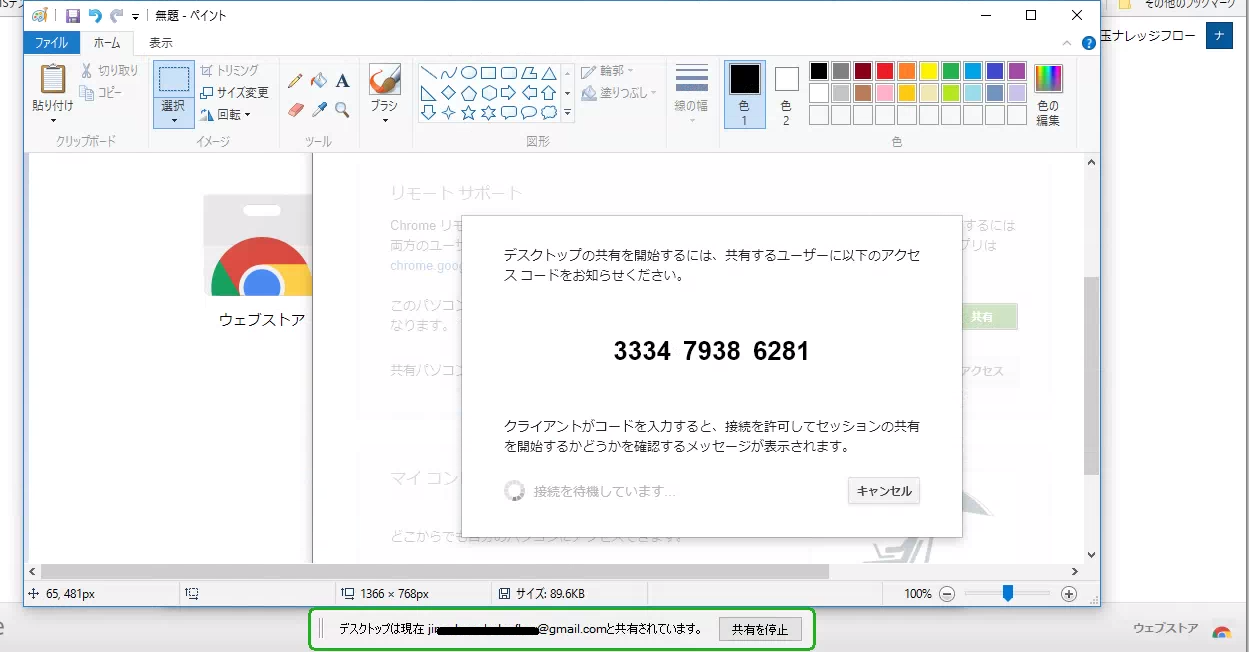Select the Pencil tool
The height and width of the screenshot is (652, 1249).
click(296, 81)
